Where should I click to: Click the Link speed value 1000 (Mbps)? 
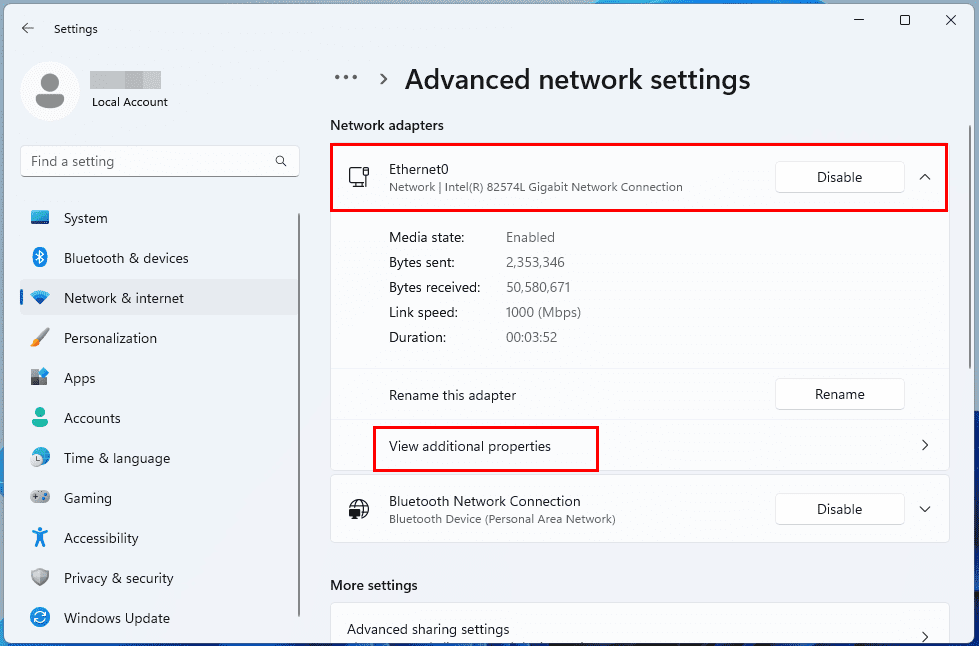click(x=543, y=312)
